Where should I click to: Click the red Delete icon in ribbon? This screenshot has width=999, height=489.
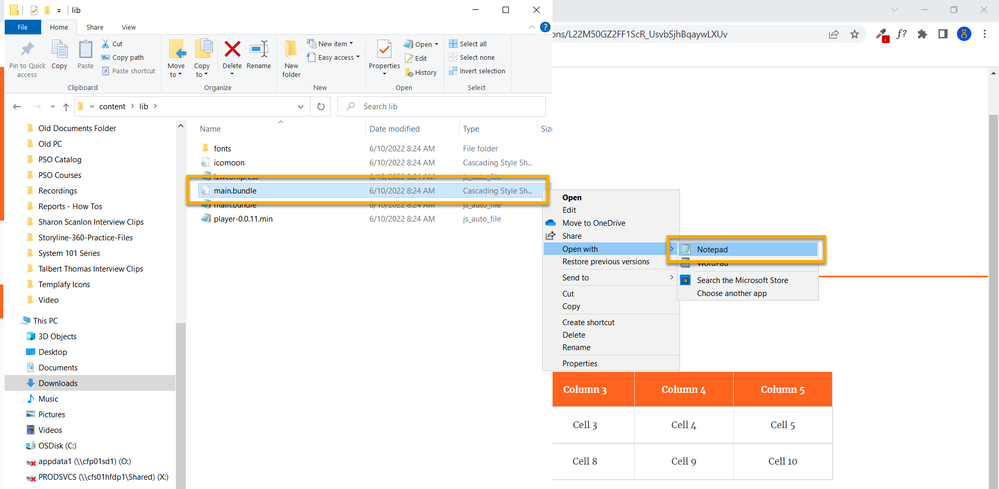(x=232, y=51)
